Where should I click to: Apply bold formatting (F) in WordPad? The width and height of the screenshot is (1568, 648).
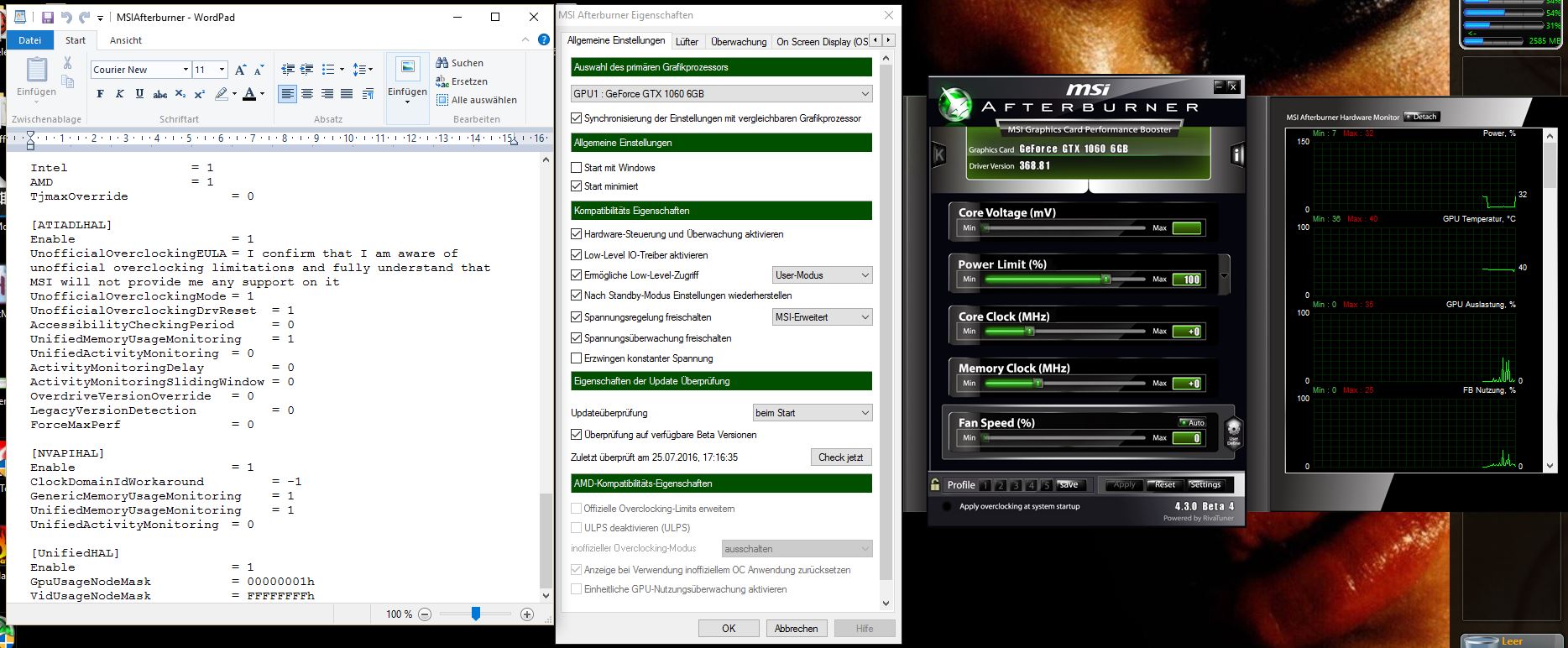coord(100,94)
